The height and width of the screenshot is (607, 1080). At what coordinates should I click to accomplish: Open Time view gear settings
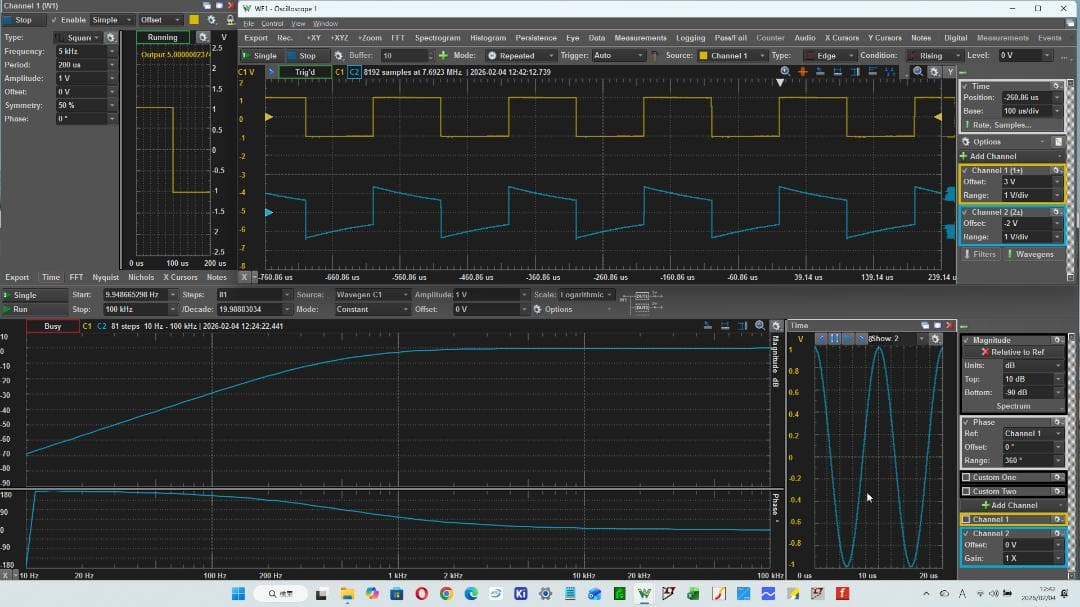pos(935,338)
